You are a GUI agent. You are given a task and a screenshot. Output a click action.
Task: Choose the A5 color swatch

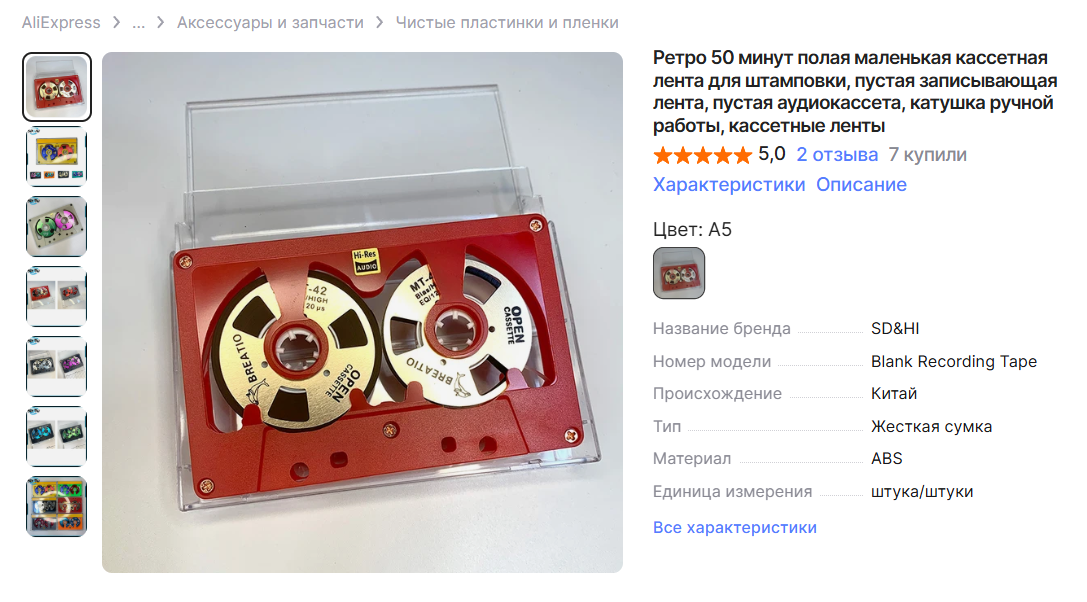pos(679,273)
